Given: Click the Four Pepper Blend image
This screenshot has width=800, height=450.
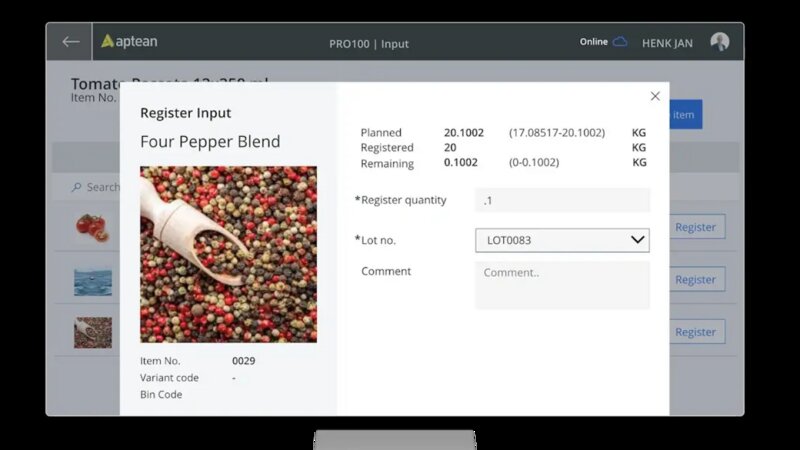Looking at the screenshot, I should pyautogui.click(x=229, y=254).
